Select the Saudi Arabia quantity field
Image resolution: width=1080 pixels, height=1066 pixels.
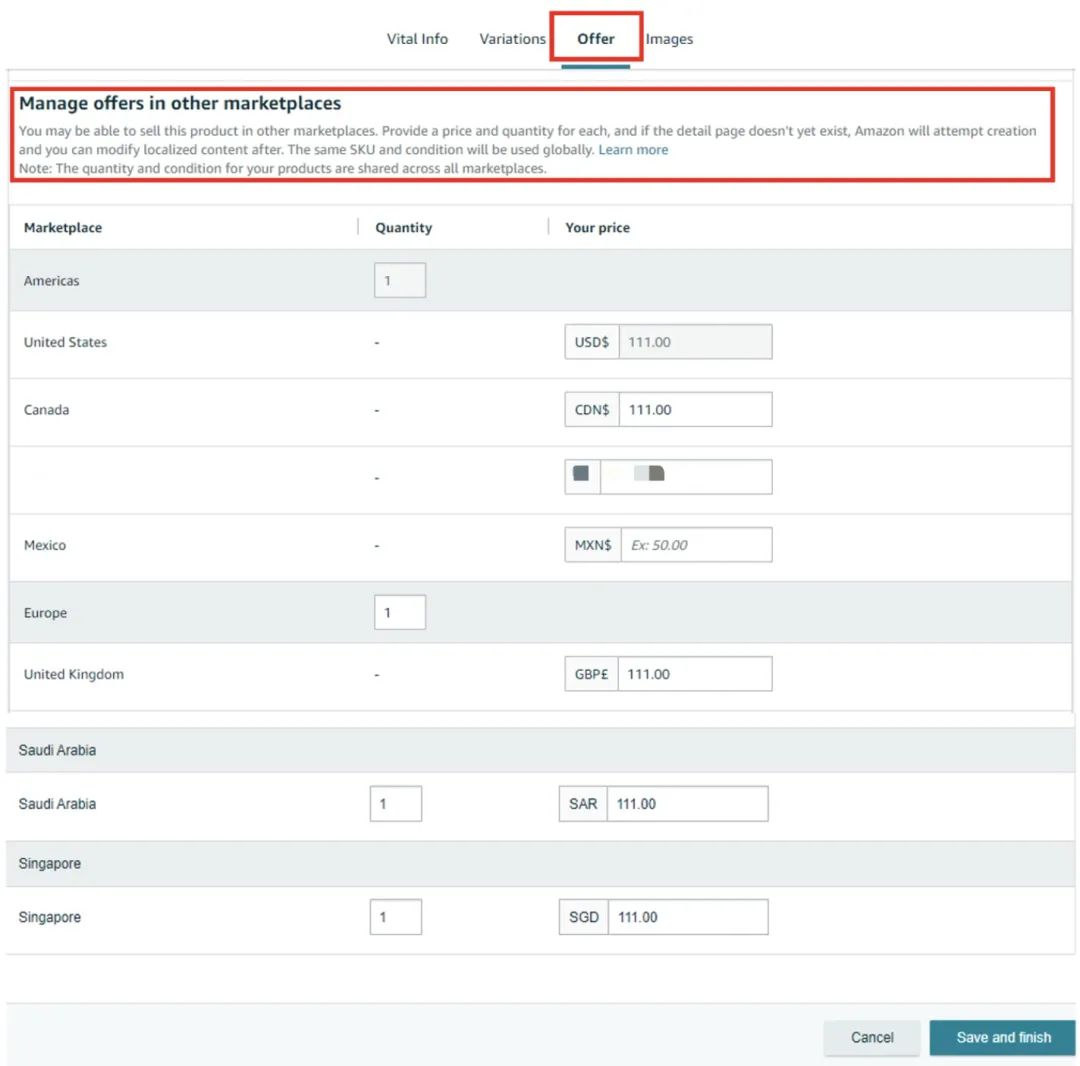point(396,804)
